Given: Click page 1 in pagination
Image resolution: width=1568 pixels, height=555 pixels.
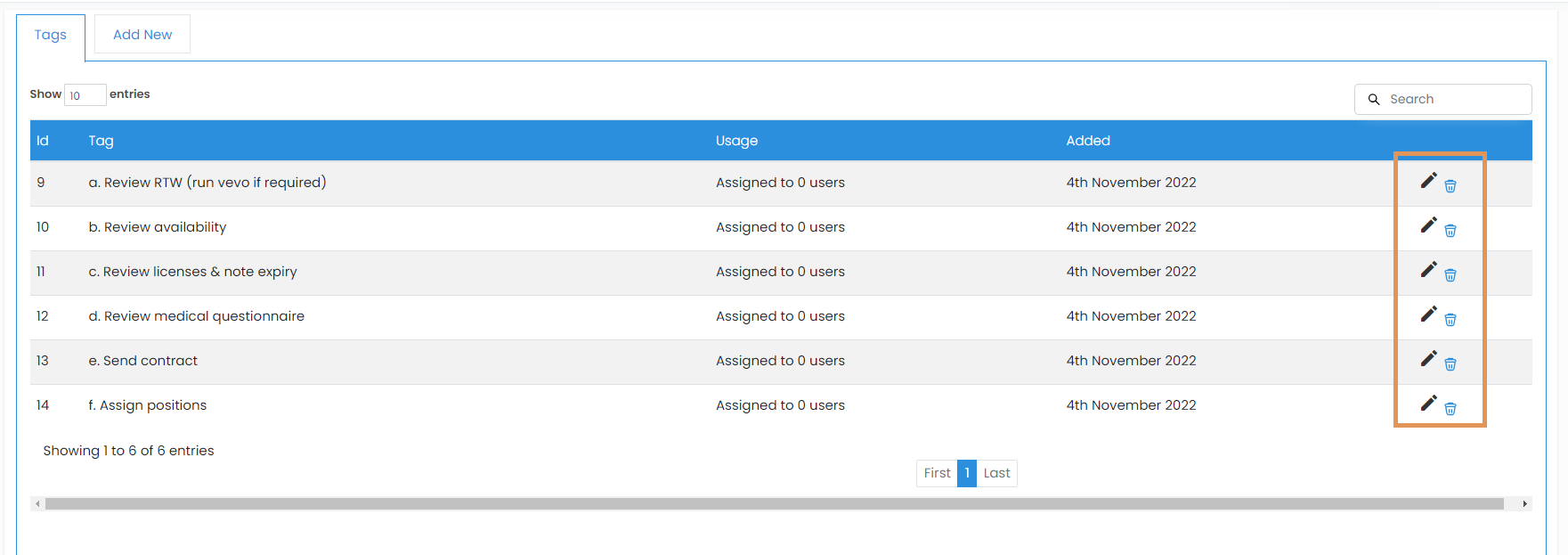Looking at the screenshot, I should coord(967,473).
